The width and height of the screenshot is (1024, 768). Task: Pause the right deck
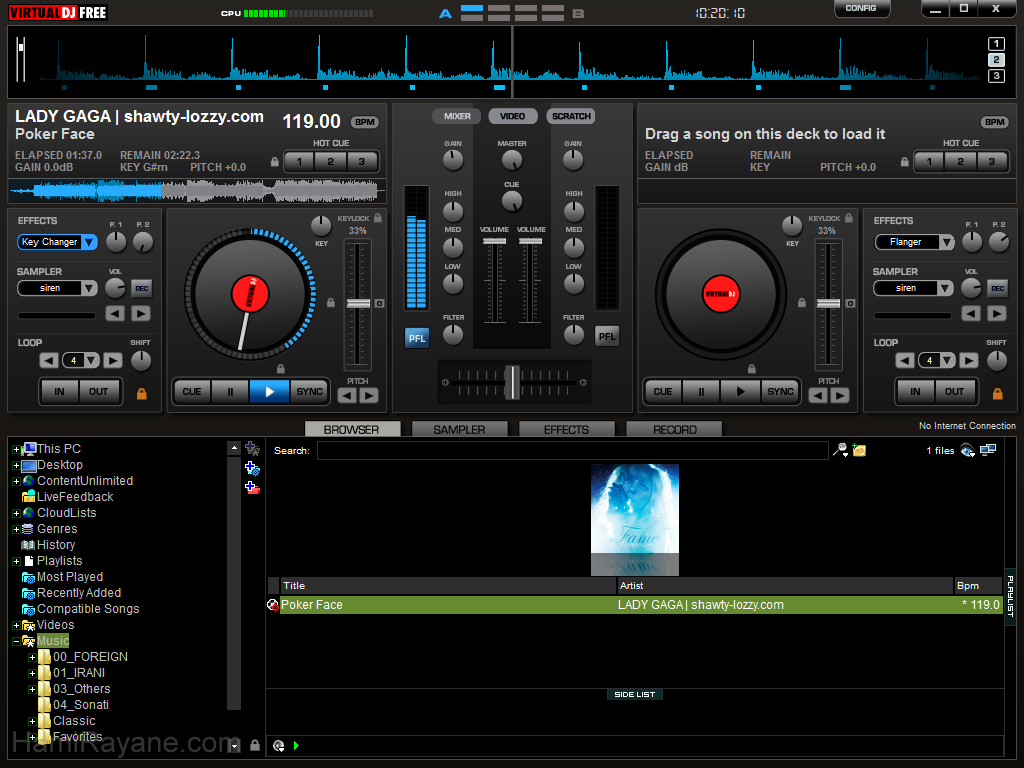pos(701,391)
